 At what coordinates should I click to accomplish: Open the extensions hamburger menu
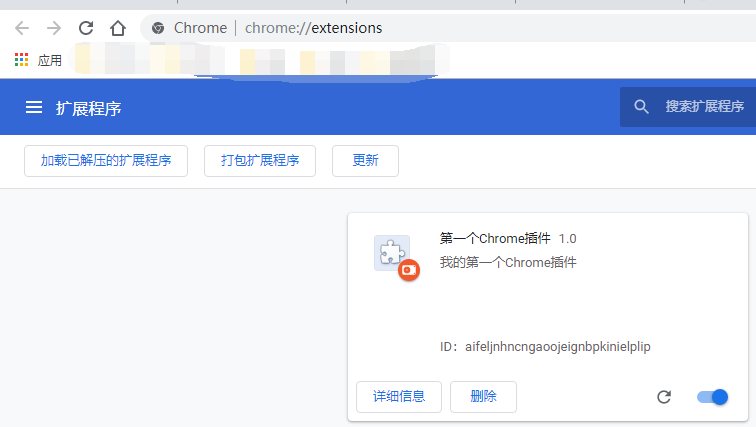[34, 107]
